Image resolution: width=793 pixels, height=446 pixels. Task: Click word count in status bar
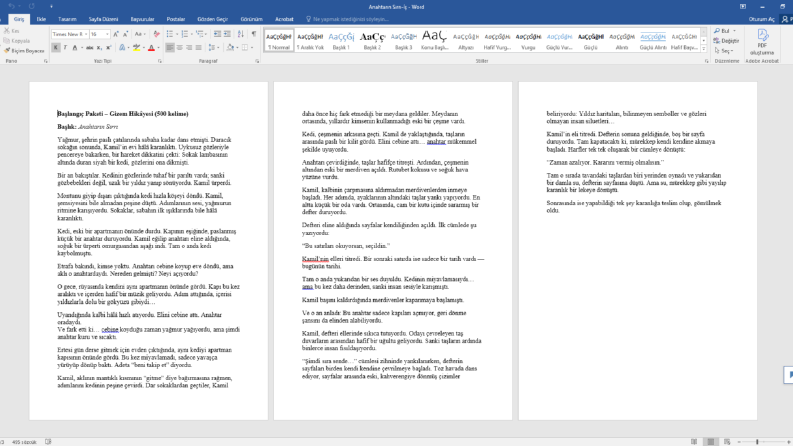(x=24, y=442)
